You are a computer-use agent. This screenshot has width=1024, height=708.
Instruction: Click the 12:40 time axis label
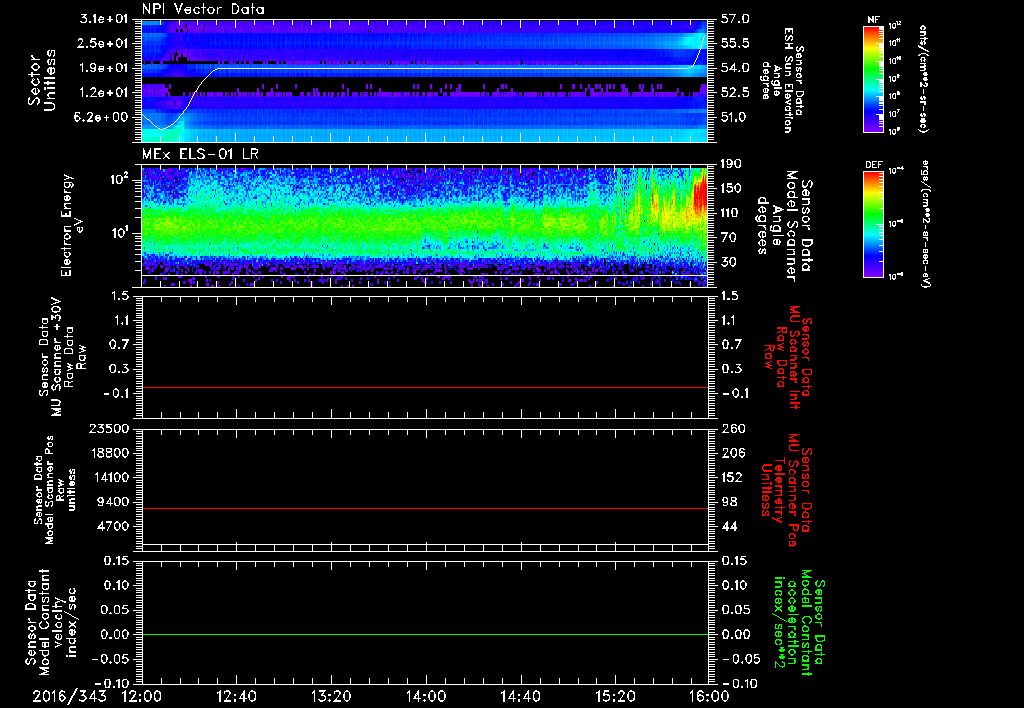[x=237, y=696]
